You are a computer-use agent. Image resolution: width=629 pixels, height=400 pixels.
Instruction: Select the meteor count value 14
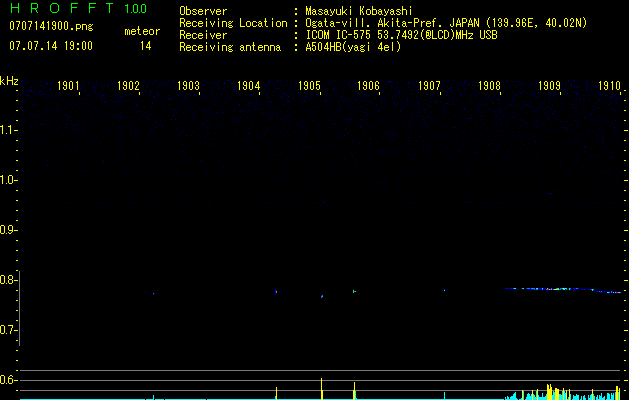[x=146, y=46]
